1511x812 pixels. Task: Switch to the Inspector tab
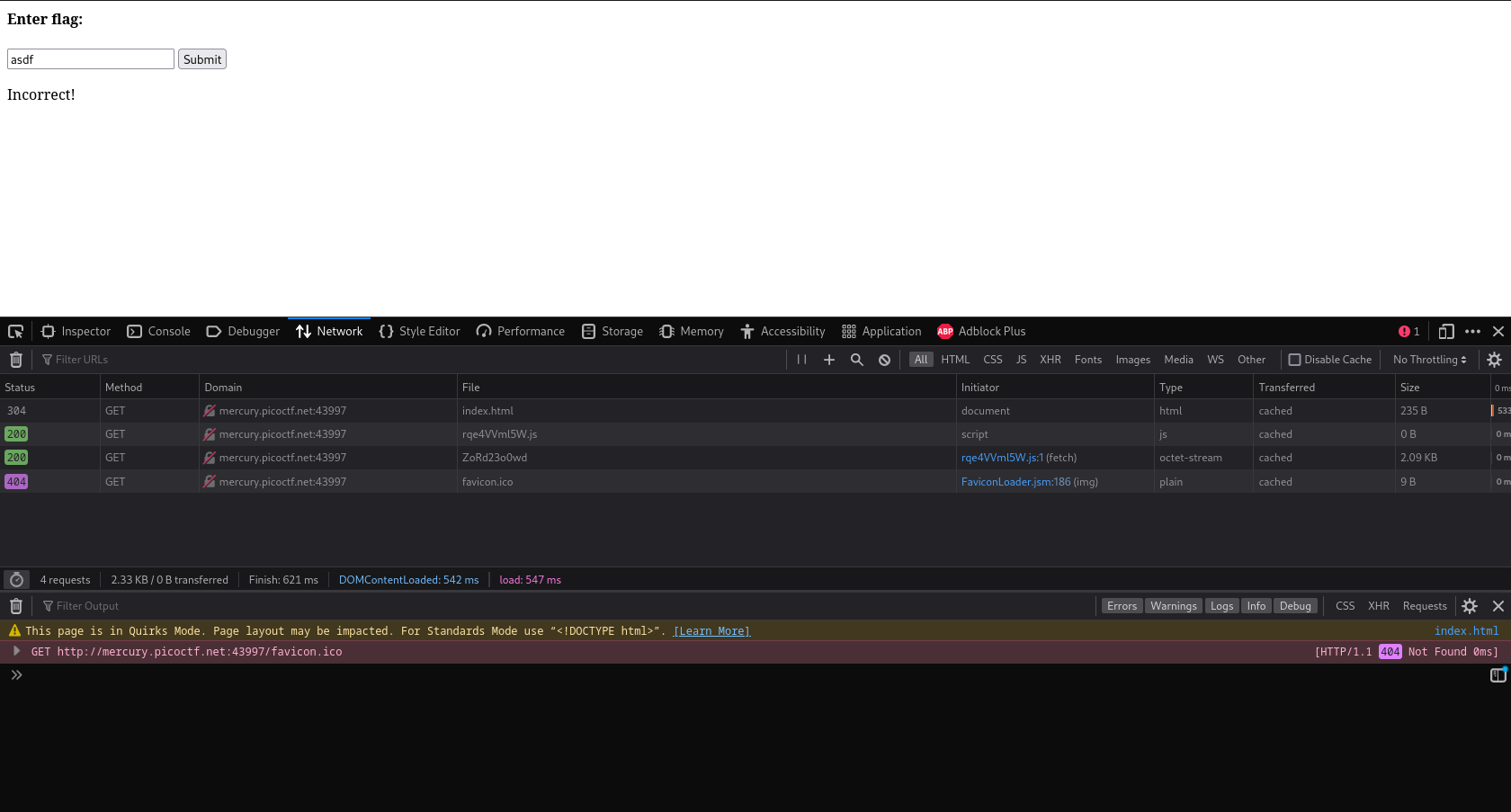(x=76, y=331)
